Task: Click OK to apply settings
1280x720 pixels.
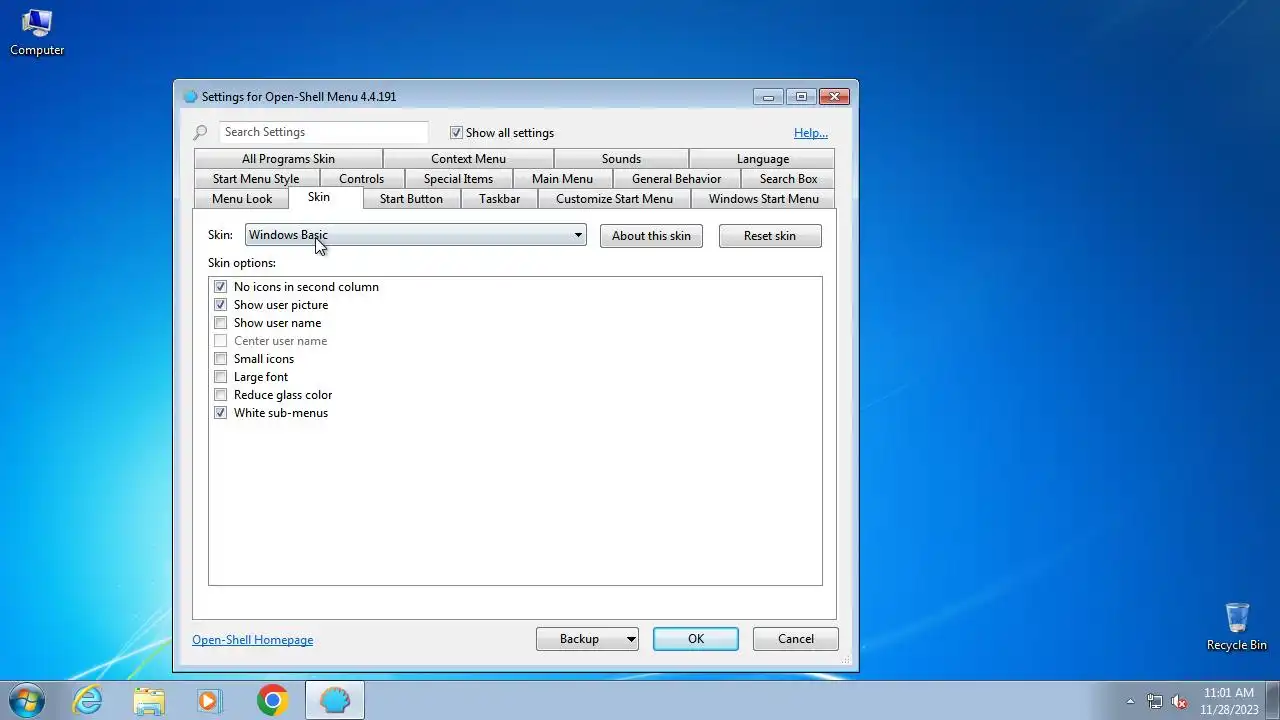Action: point(696,639)
